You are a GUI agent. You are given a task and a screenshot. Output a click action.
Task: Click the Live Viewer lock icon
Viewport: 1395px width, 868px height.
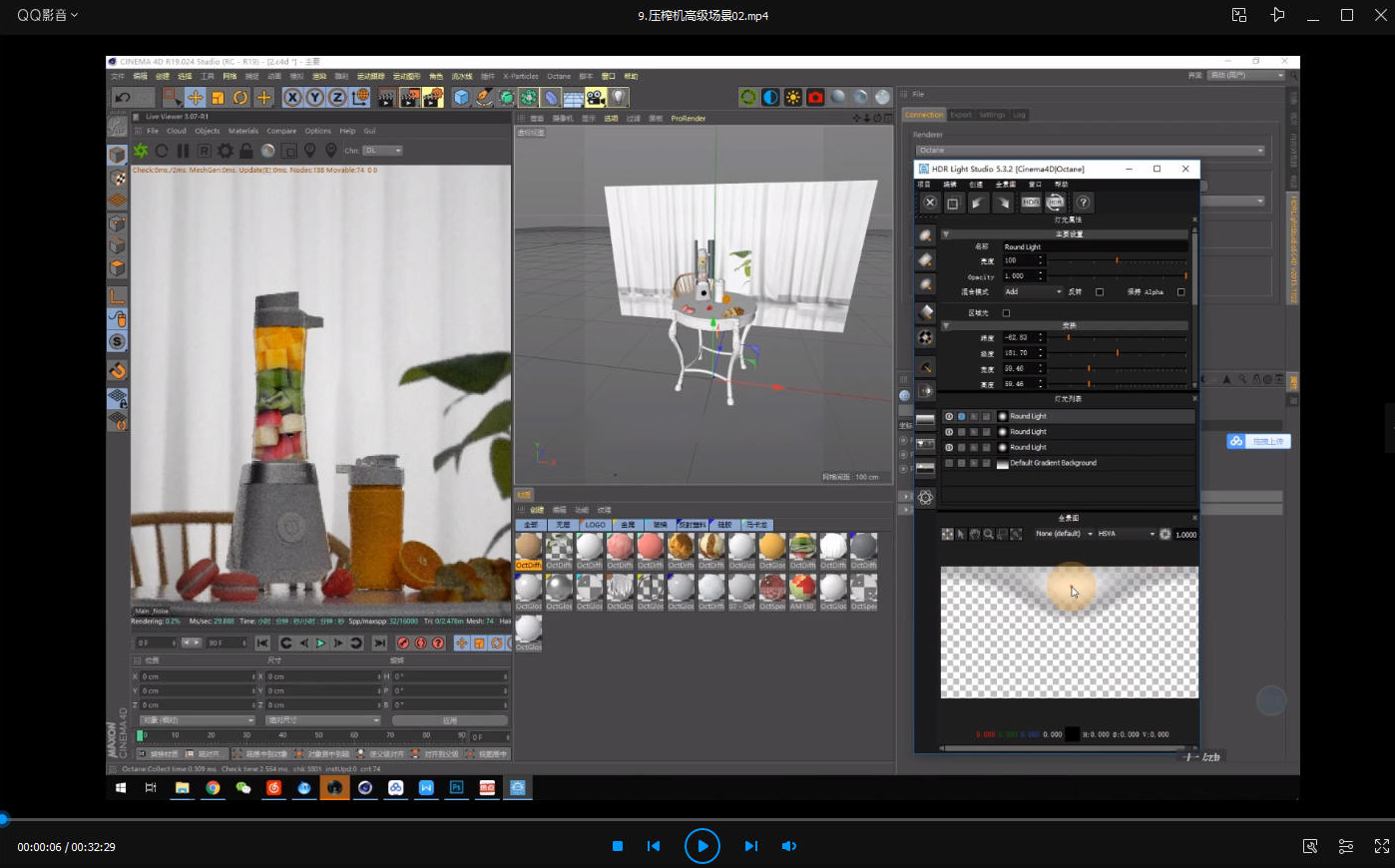pos(246,151)
